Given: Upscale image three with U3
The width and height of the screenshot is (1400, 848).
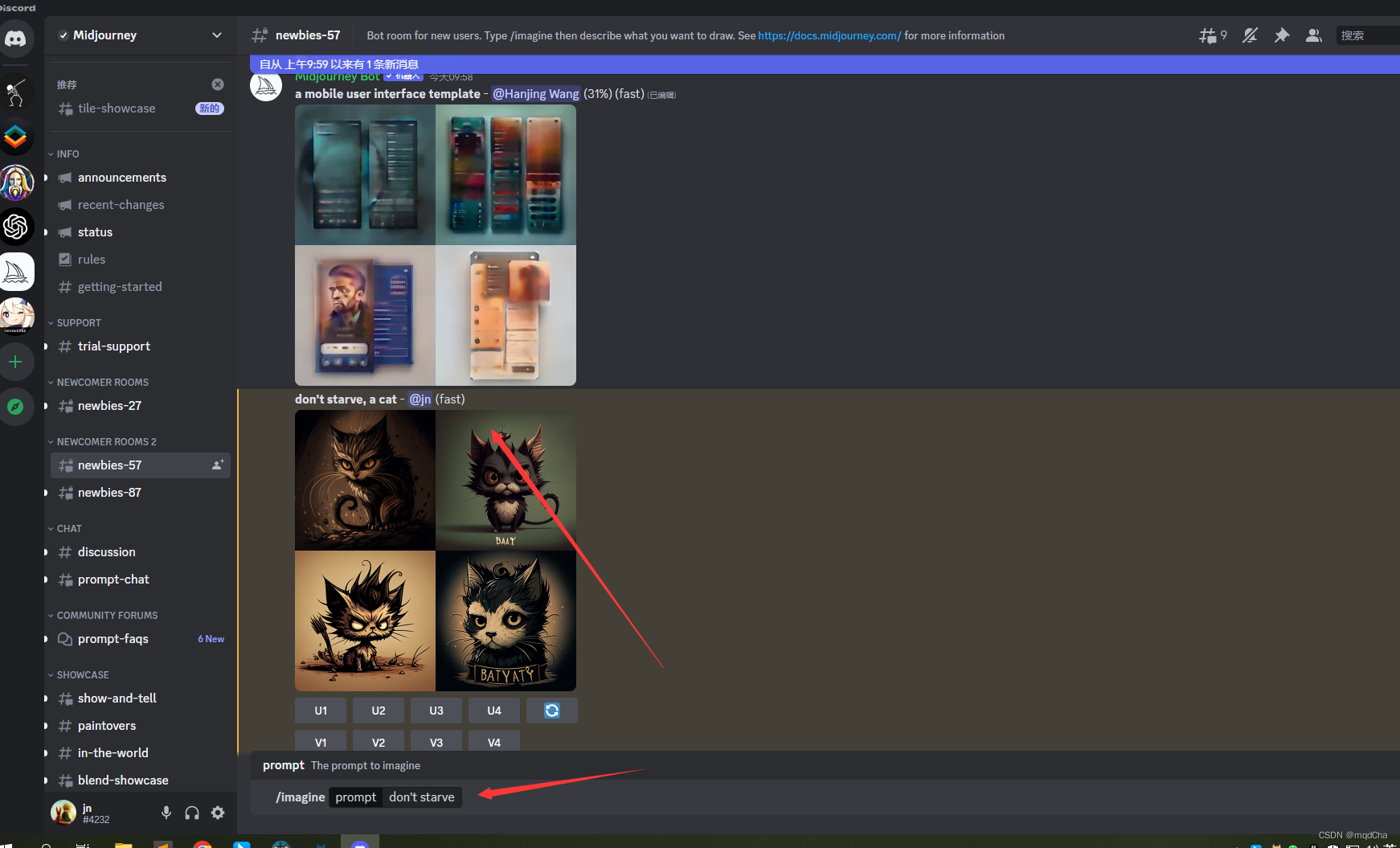Looking at the screenshot, I should [x=436, y=711].
